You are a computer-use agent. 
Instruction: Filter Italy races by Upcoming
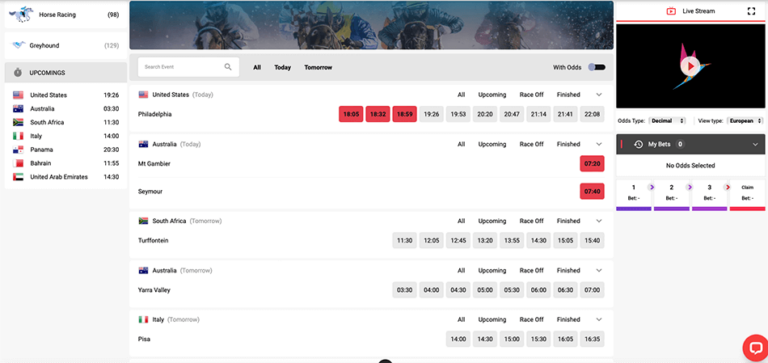click(x=492, y=319)
